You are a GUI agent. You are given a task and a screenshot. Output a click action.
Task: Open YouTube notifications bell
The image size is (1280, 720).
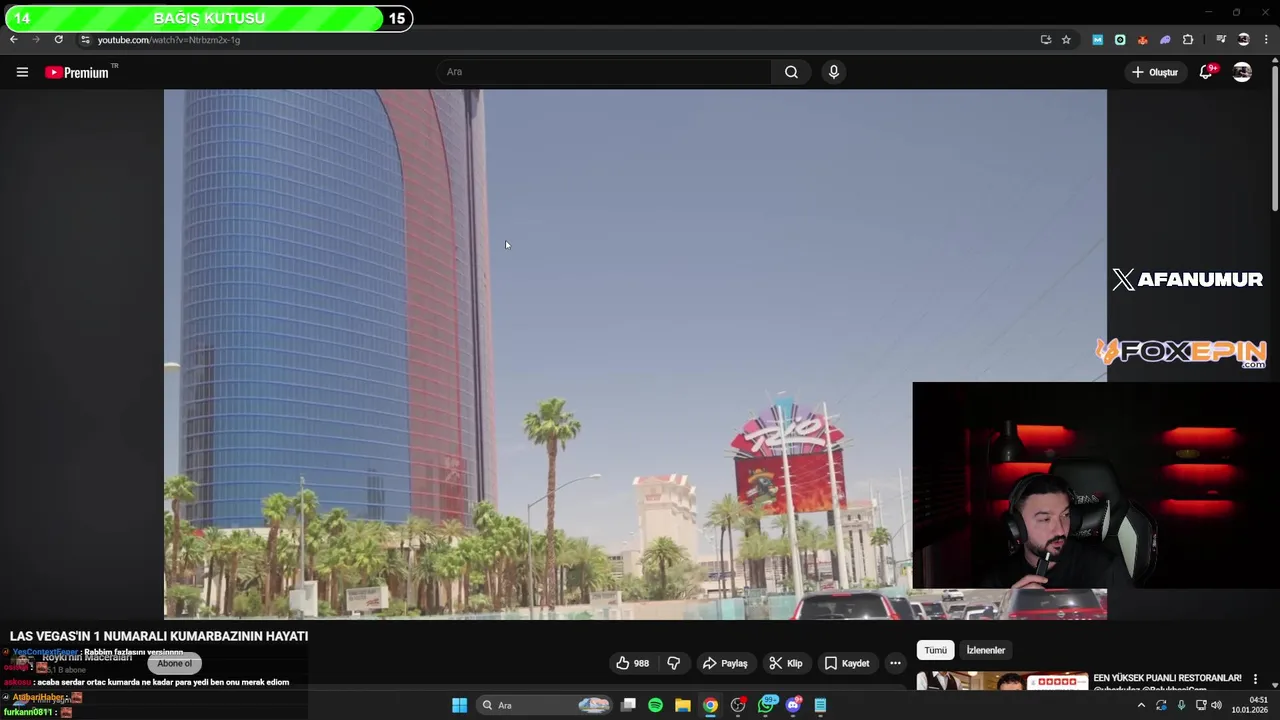click(1206, 72)
